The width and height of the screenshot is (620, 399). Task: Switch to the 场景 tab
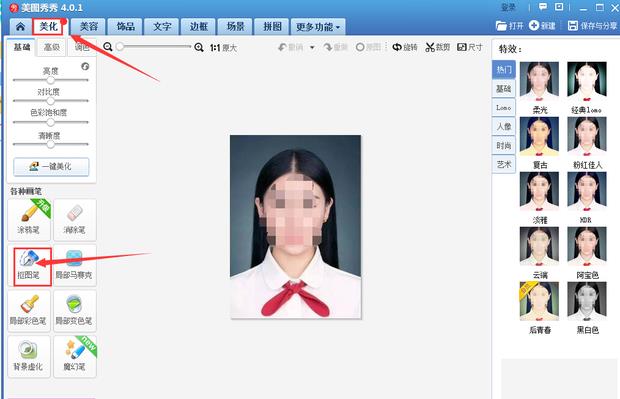pos(235,26)
